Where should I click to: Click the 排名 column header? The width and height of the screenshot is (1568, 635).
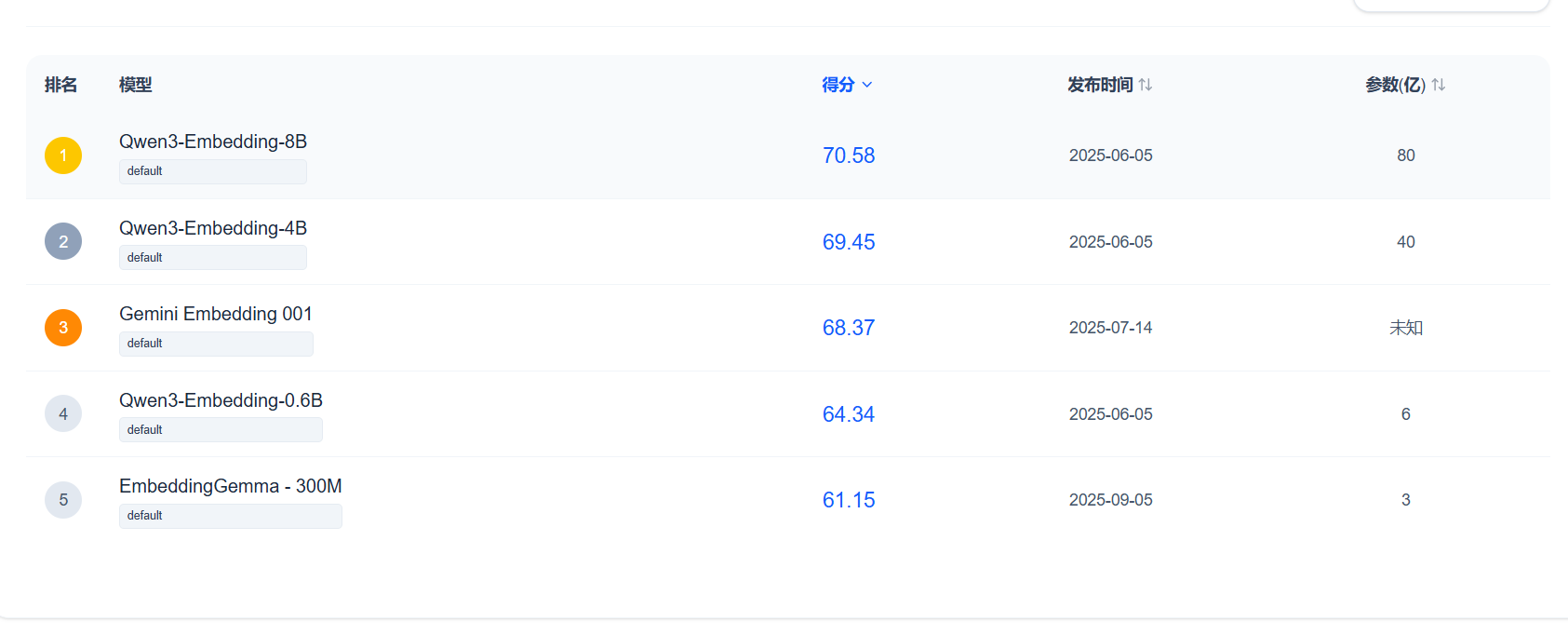point(60,85)
